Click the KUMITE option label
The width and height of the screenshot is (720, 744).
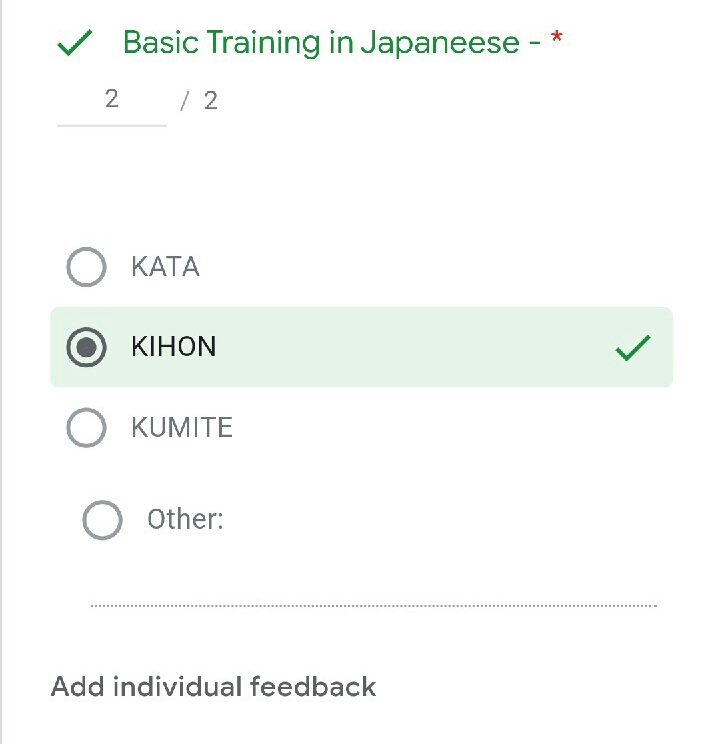(x=181, y=428)
